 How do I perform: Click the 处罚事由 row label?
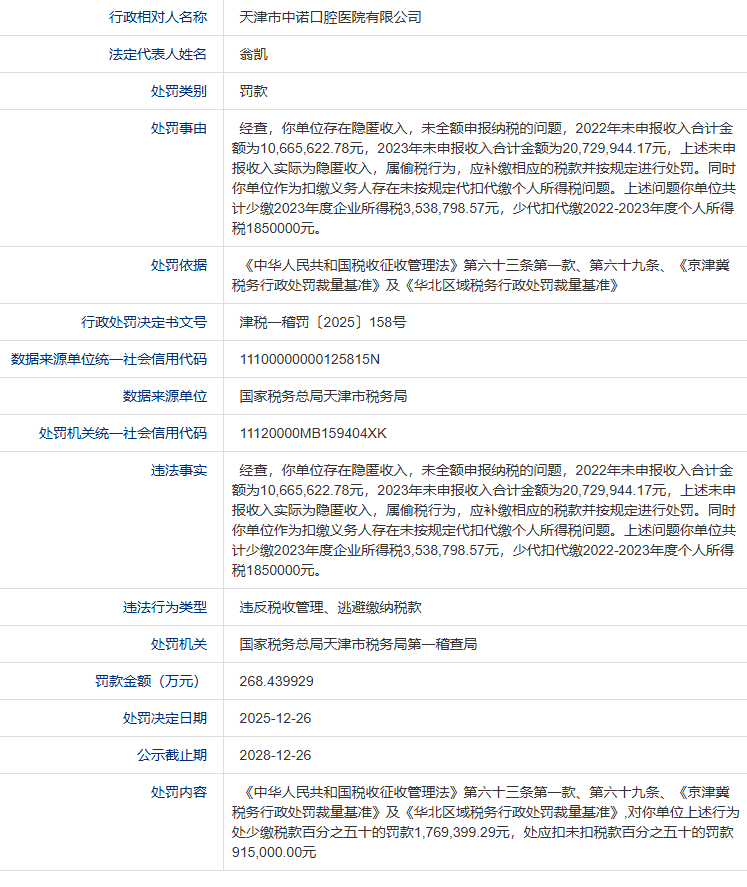(179, 128)
